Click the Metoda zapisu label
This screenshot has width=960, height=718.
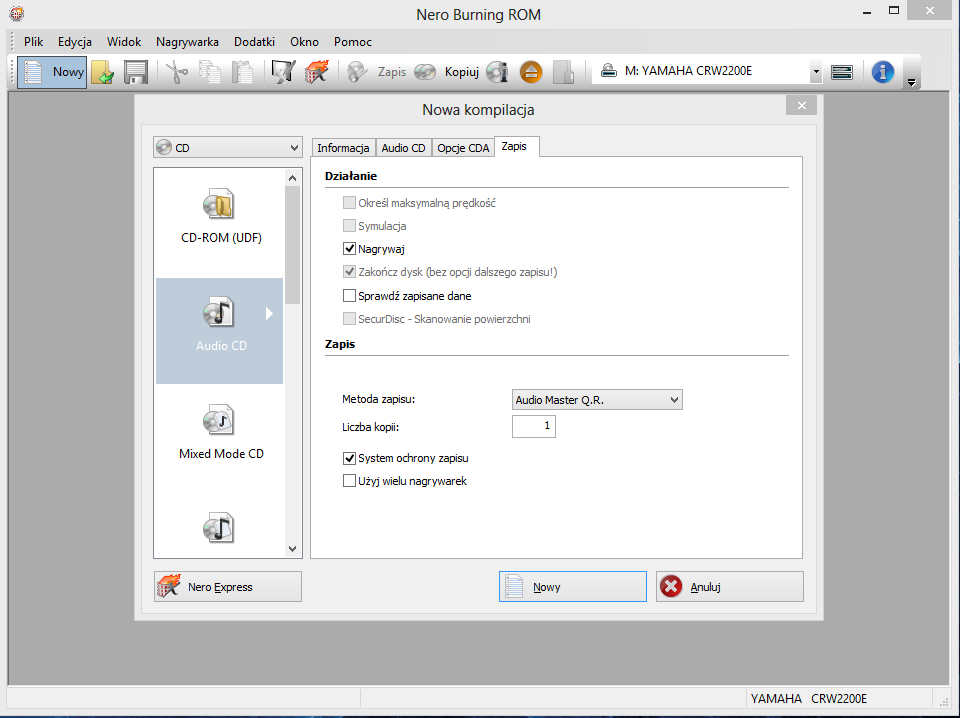pos(378,399)
